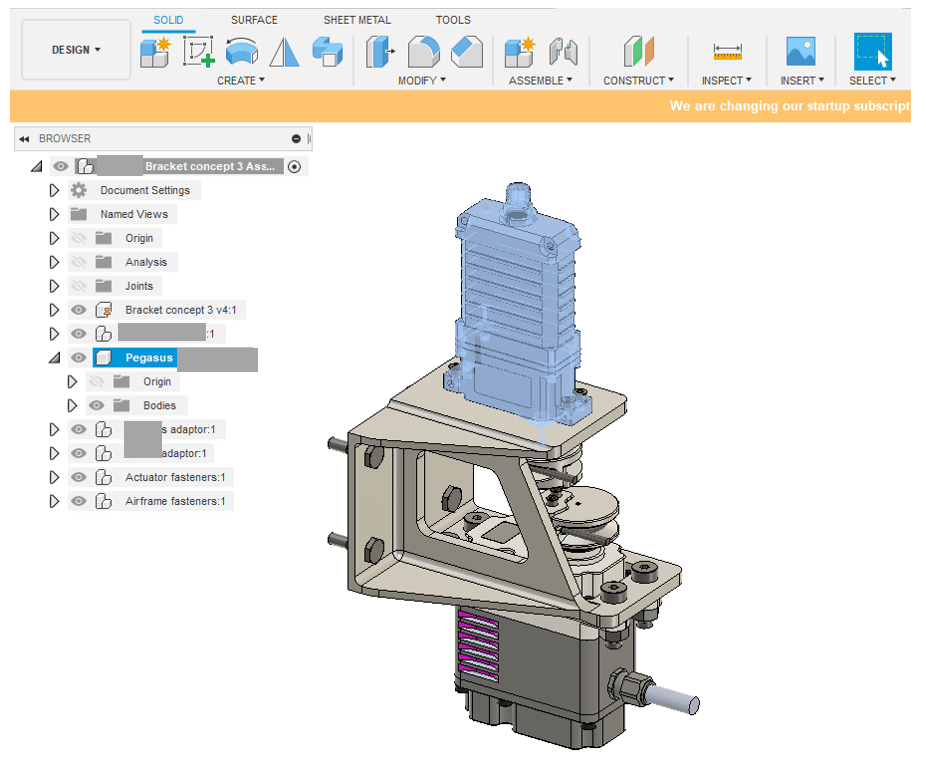Viewport: 926px width, 764px height.
Task: Open the CONSTRUCT dropdown menu
Action: [638, 81]
